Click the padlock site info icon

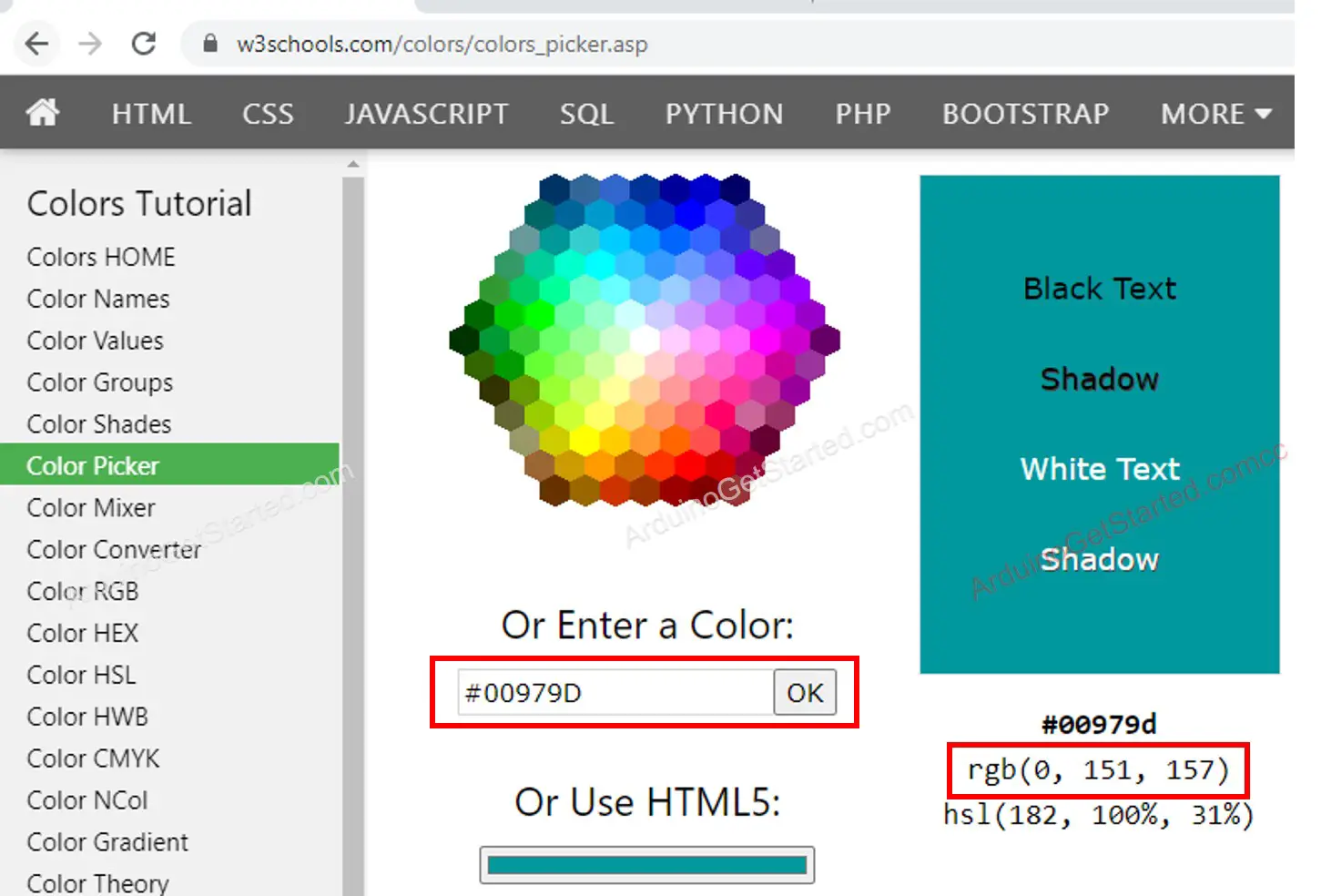210,44
